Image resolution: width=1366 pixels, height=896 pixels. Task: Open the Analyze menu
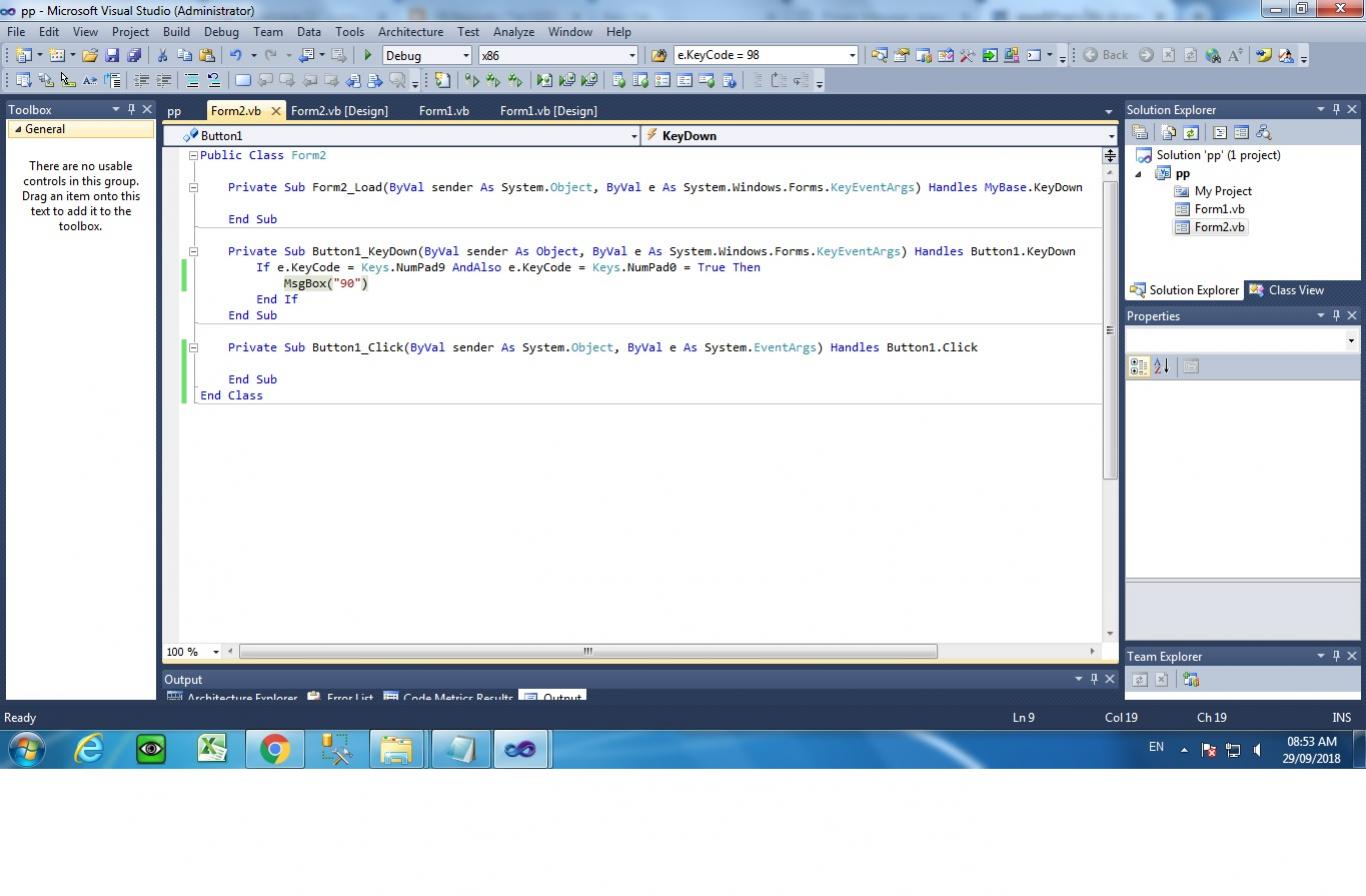[513, 32]
